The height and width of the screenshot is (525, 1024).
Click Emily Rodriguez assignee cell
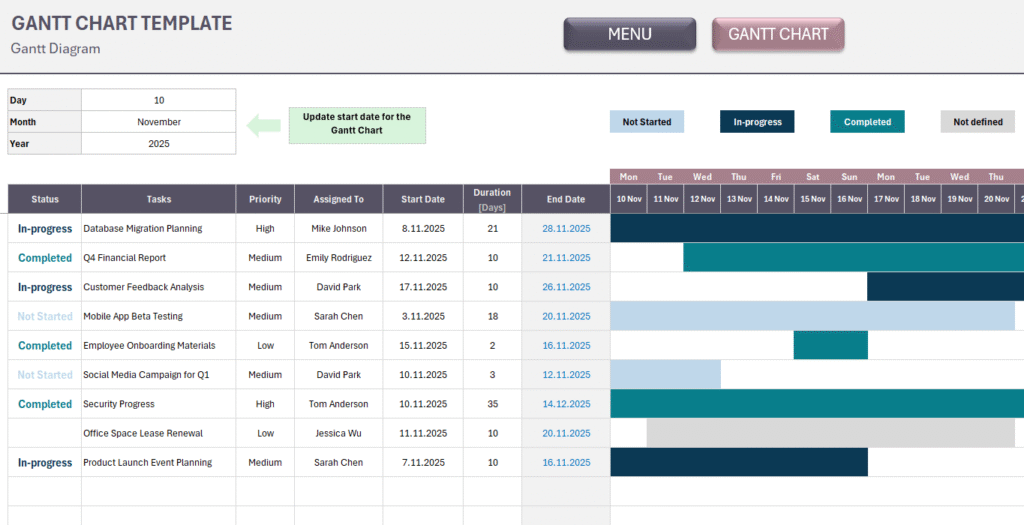[338, 258]
